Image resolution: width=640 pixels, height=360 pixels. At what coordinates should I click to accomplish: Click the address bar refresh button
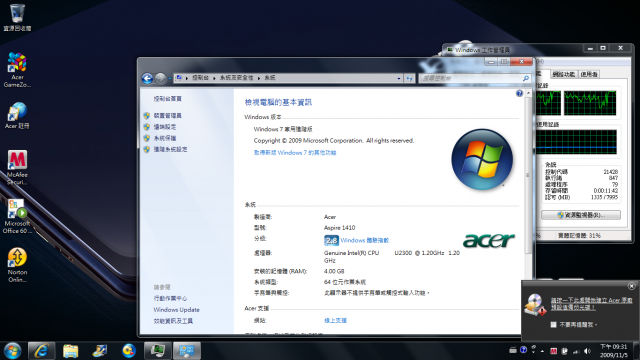[x=409, y=78]
